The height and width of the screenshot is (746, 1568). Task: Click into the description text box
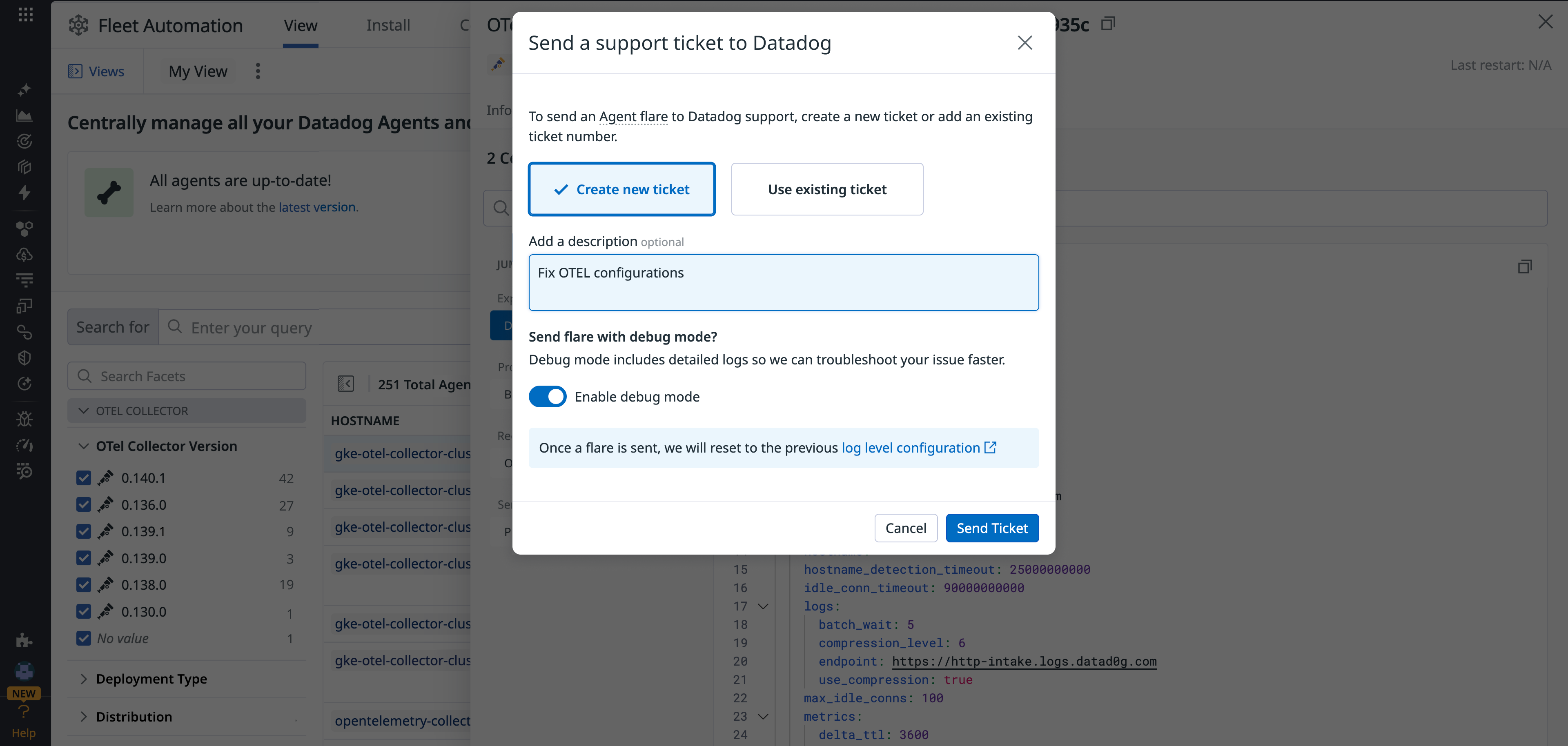[x=784, y=283]
